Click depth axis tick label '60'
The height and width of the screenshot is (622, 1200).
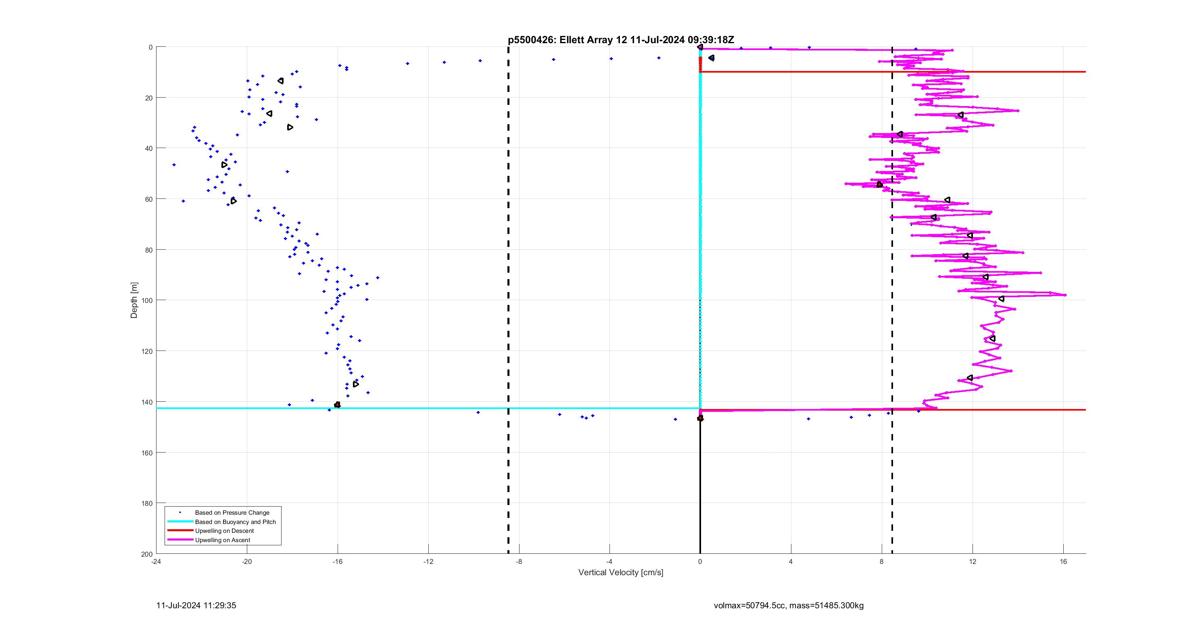click(x=148, y=199)
